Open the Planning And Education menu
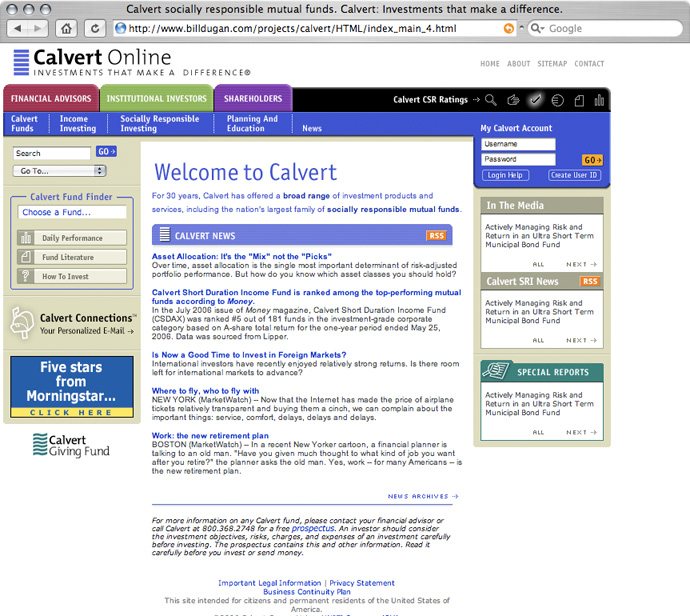 [252, 124]
